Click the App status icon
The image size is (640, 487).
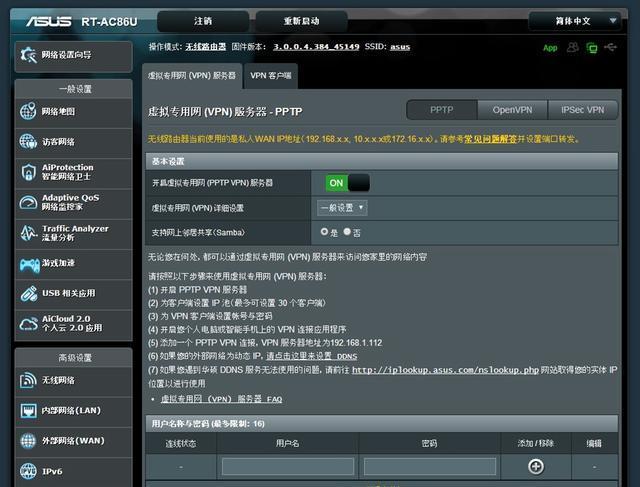pos(550,48)
